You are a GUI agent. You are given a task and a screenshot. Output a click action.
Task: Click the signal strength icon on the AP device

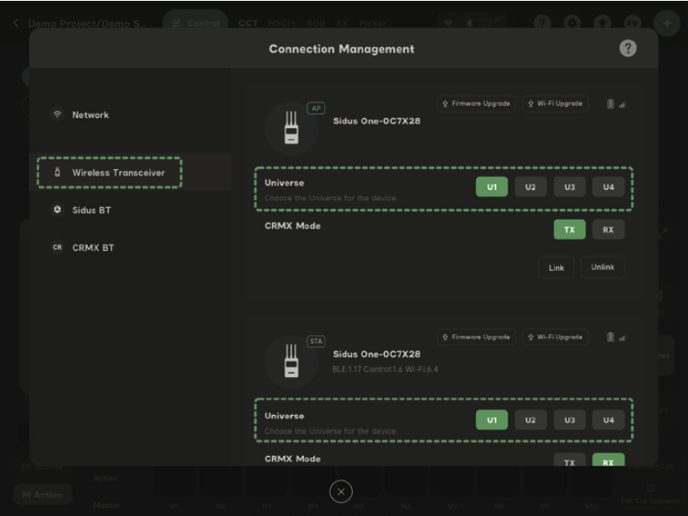622,105
